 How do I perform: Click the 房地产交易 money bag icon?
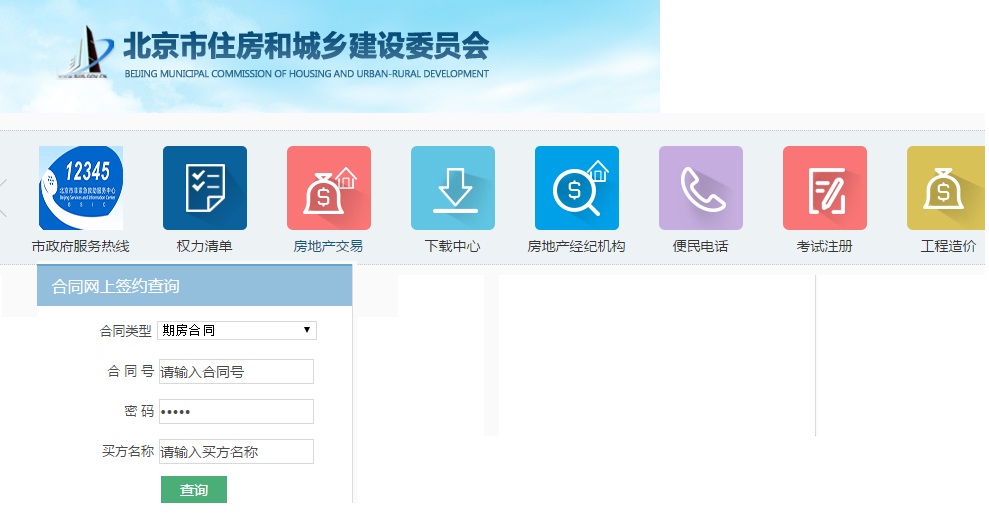329,188
